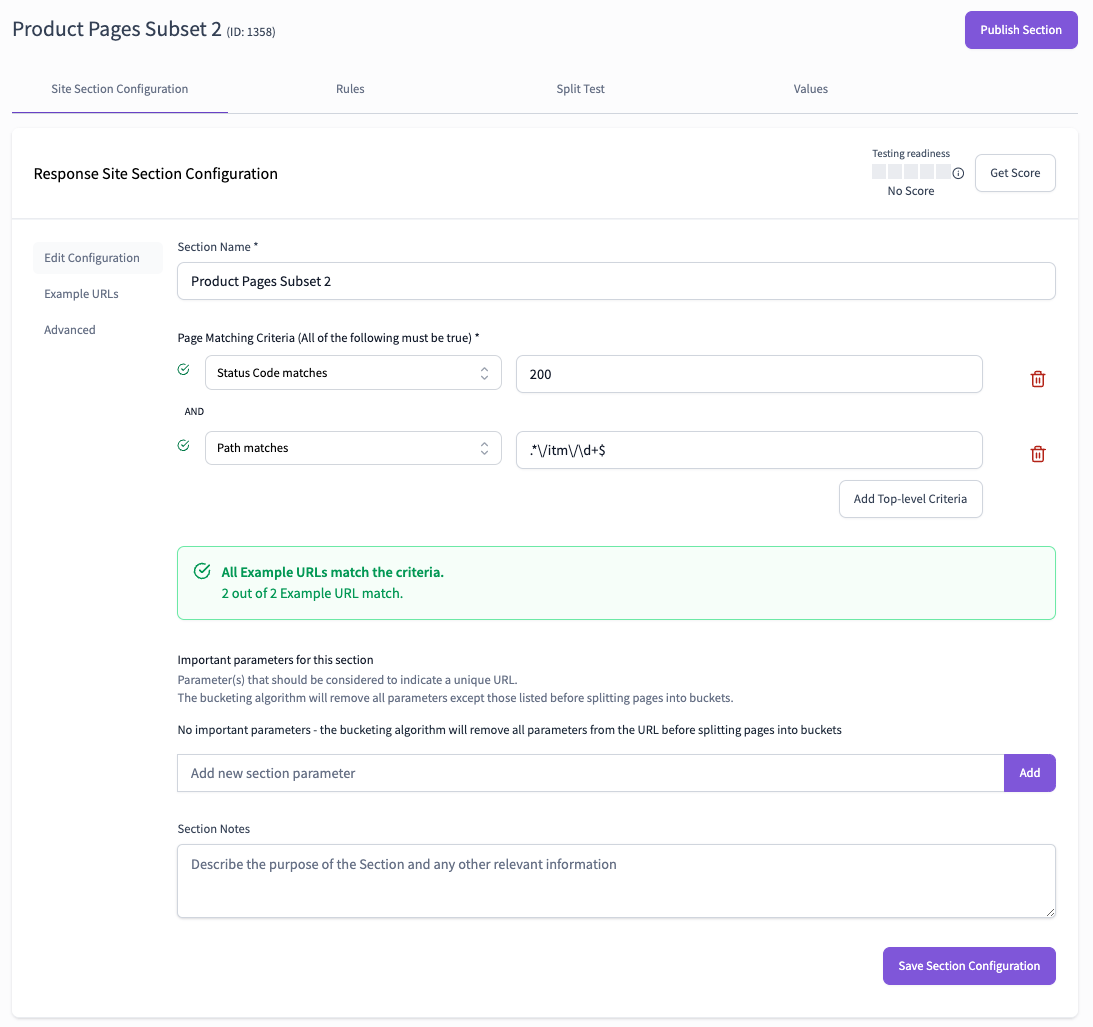The height and width of the screenshot is (1027, 1093).
Task: Click green check beside Path matches criterion
Action: 183,445
